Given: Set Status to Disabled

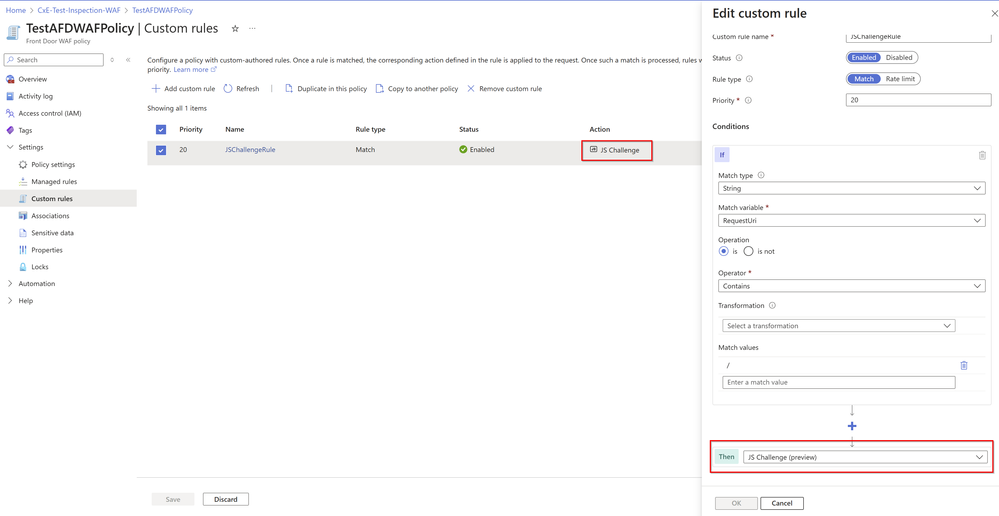Looking at the screenshot, I should pos(899,57).
